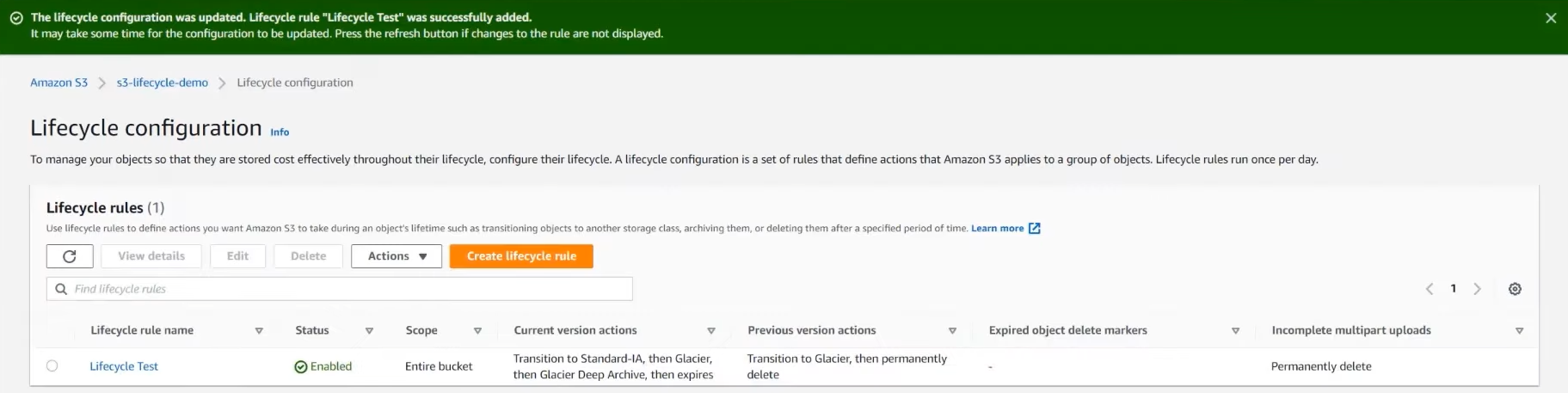This screenshot has height=393, width=1568.
Task: Go to next page arrow
Action: click(x=1477, y=289)
